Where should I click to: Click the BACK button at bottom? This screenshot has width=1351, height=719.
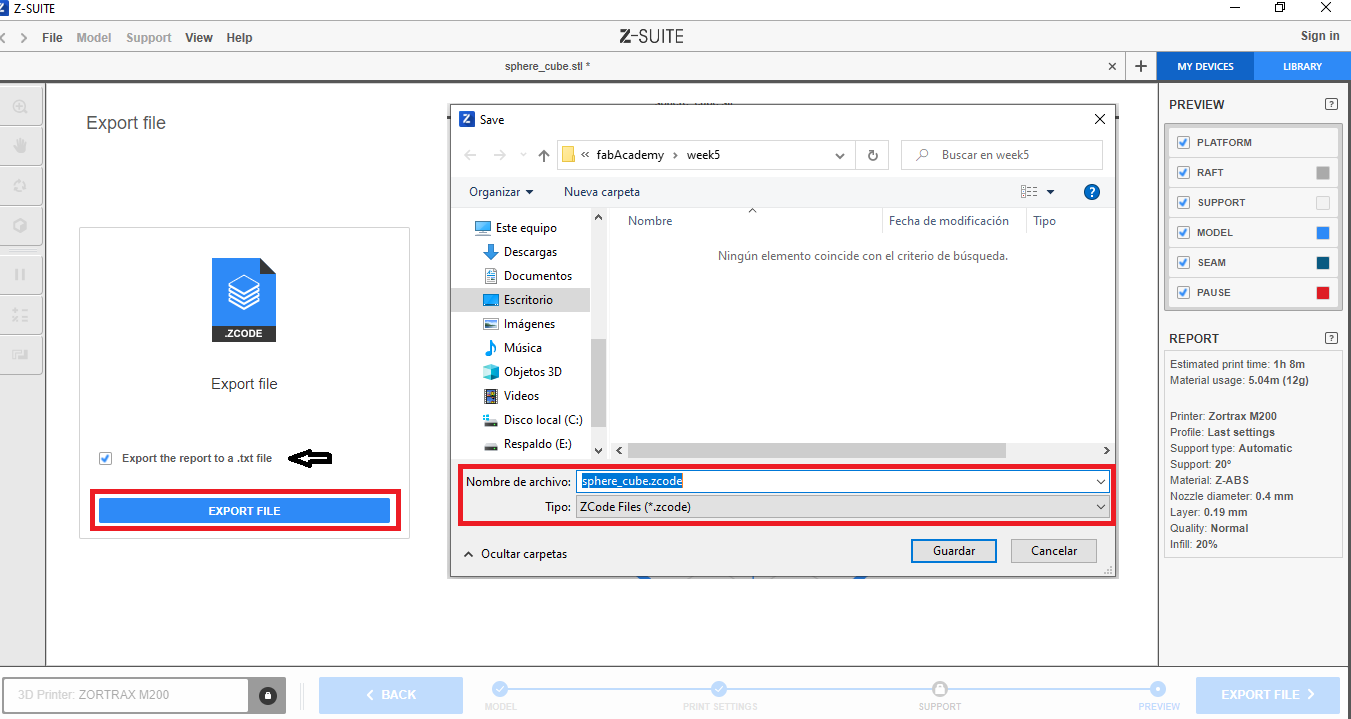tap(391, 695)
